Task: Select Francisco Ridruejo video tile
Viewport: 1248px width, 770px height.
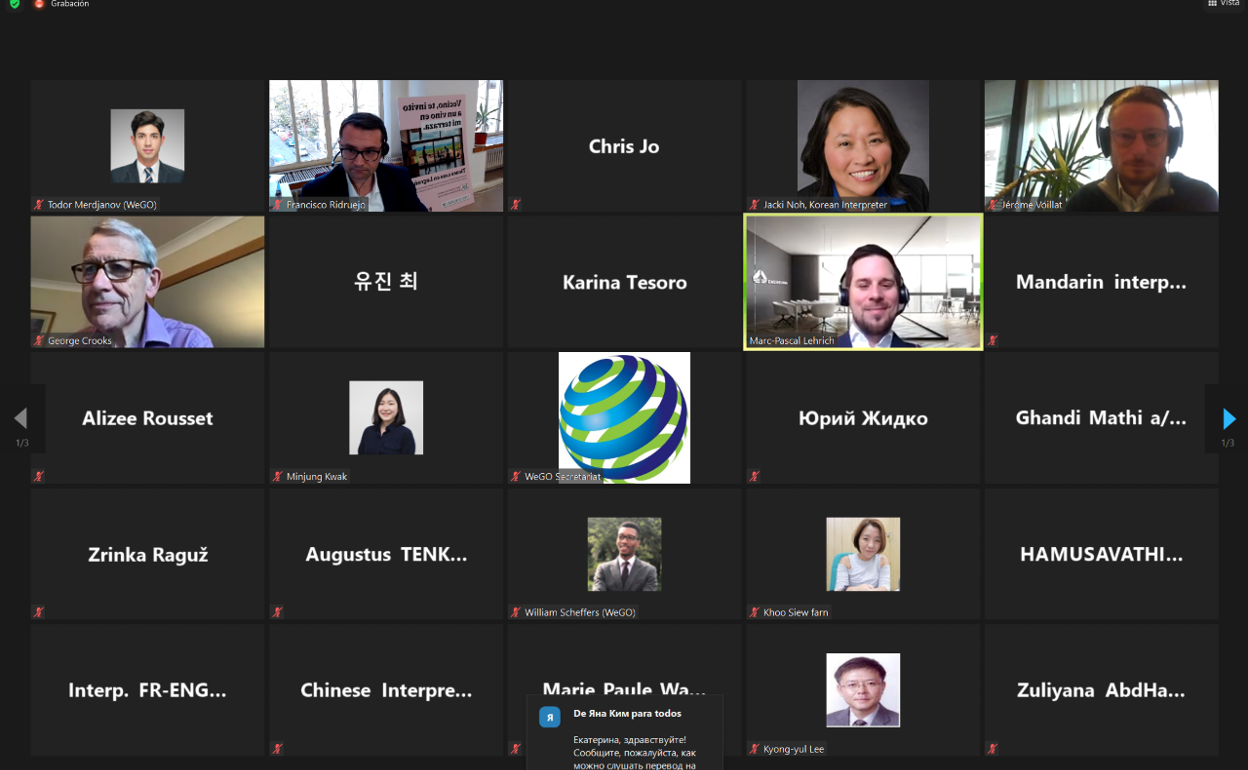Action: click(386, 146)
